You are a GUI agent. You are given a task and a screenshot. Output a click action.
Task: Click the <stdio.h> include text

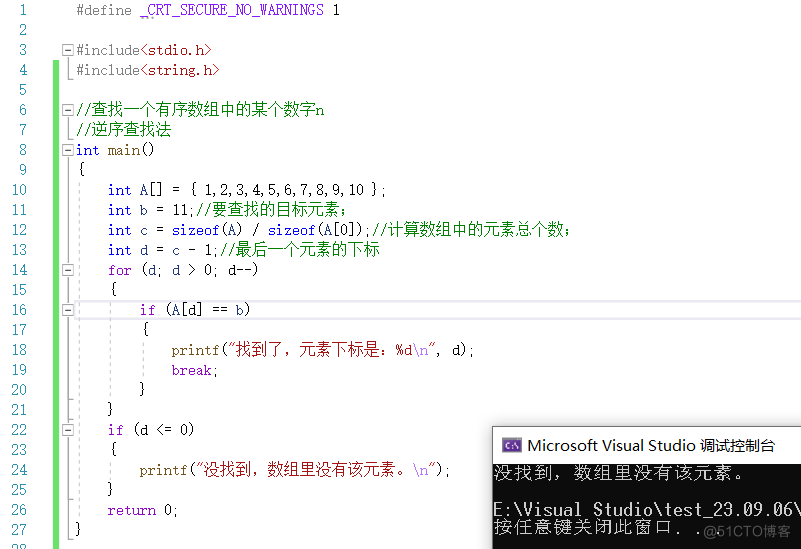coord(176,50)
